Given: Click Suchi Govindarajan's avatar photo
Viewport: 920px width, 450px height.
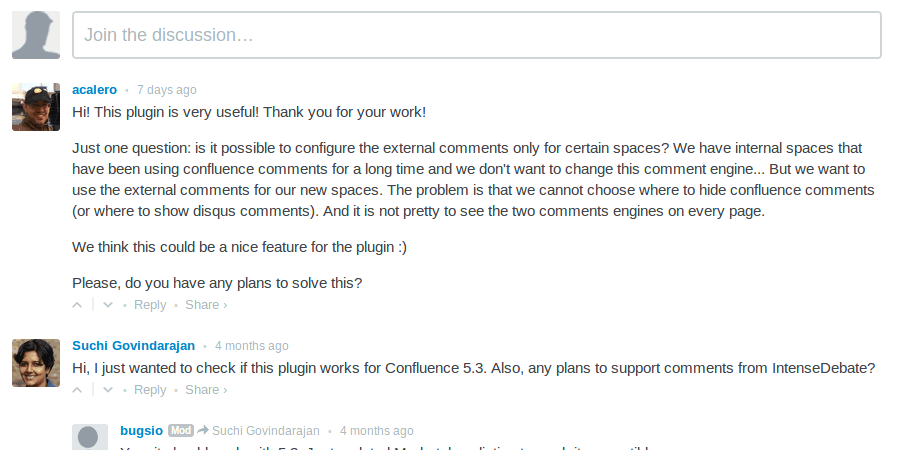Looking at the screenshot, I should (36, 363).
